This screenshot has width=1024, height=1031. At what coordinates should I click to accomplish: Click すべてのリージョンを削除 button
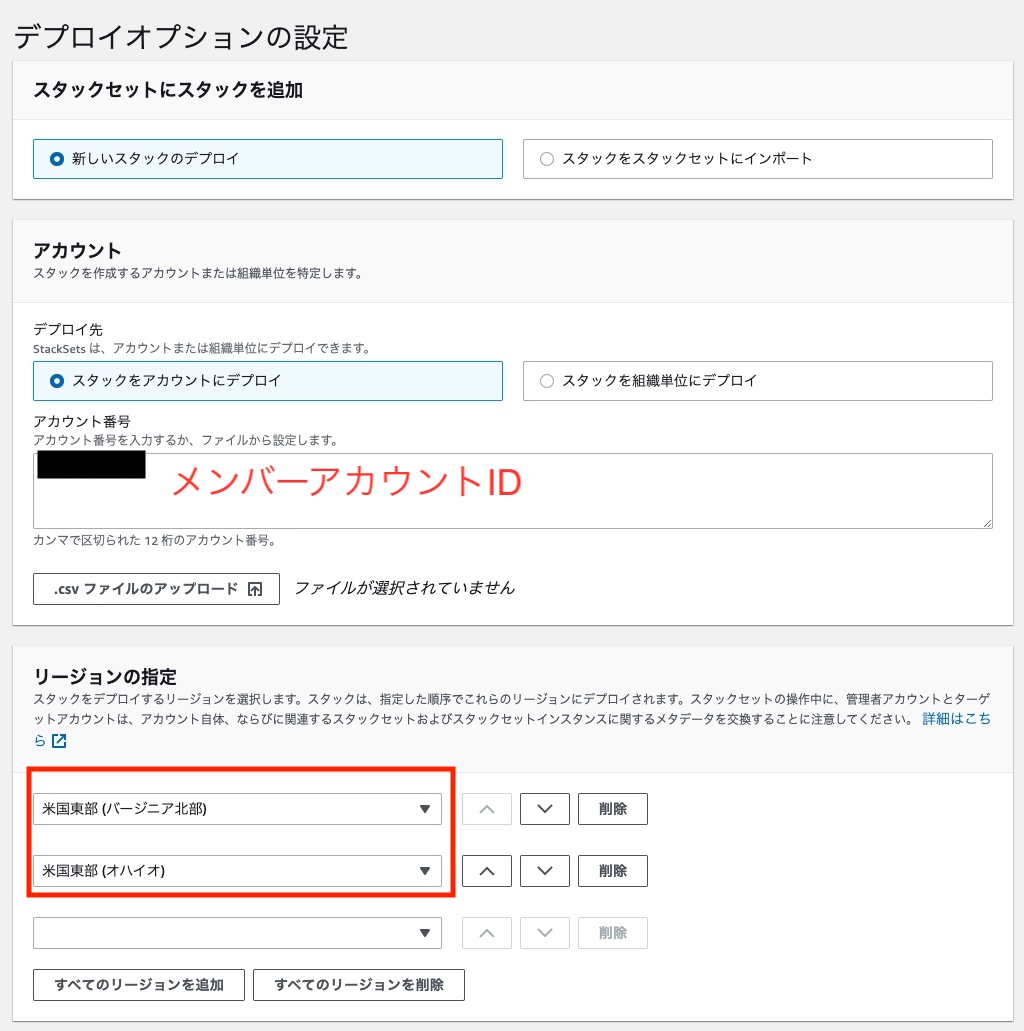pos(359,985)
